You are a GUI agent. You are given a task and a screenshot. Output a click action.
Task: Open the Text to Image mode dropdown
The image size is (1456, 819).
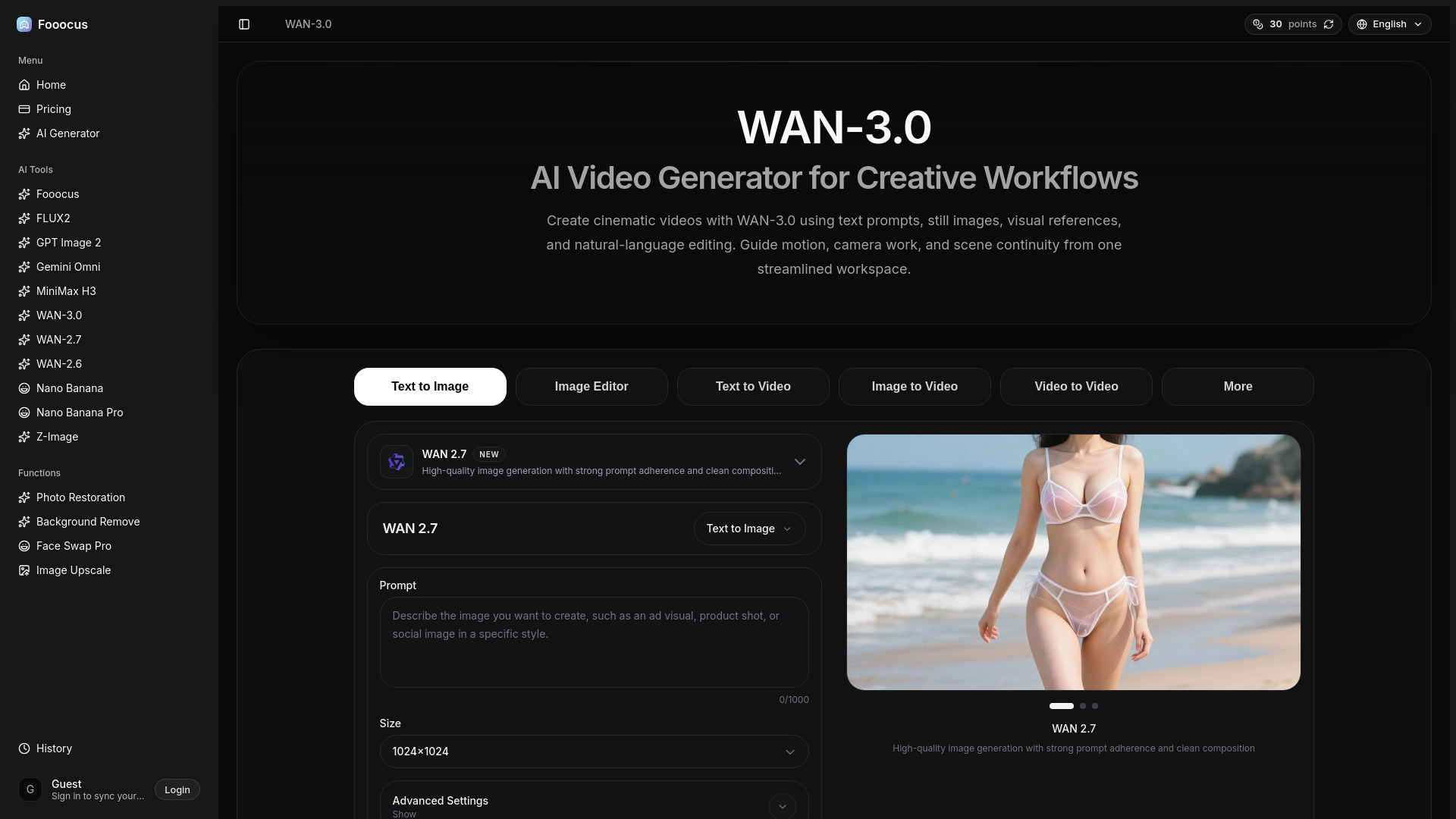tap(749, 529)
